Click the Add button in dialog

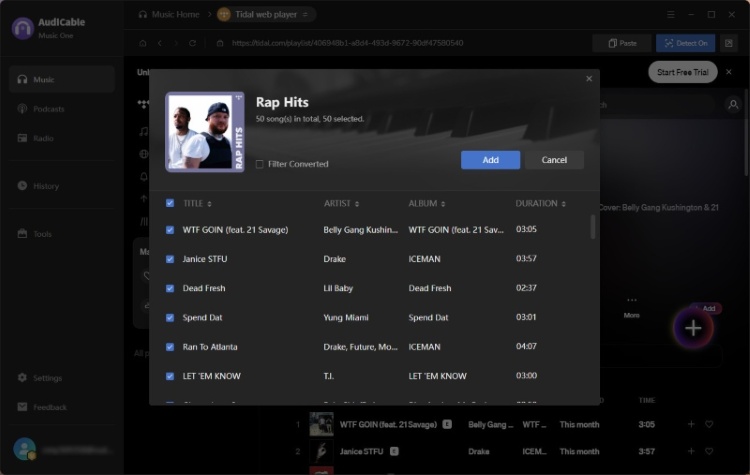[x=490, y=160]
